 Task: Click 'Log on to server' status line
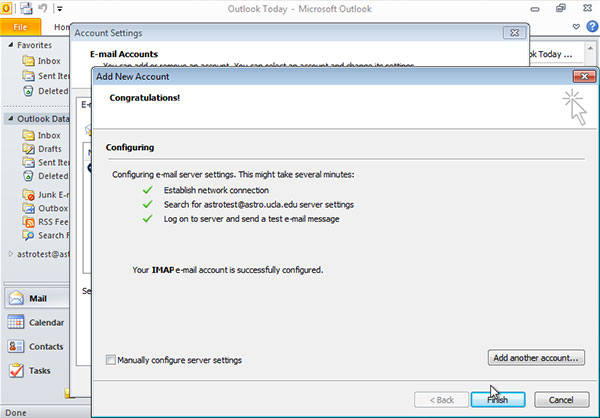(x=251, y=219)
